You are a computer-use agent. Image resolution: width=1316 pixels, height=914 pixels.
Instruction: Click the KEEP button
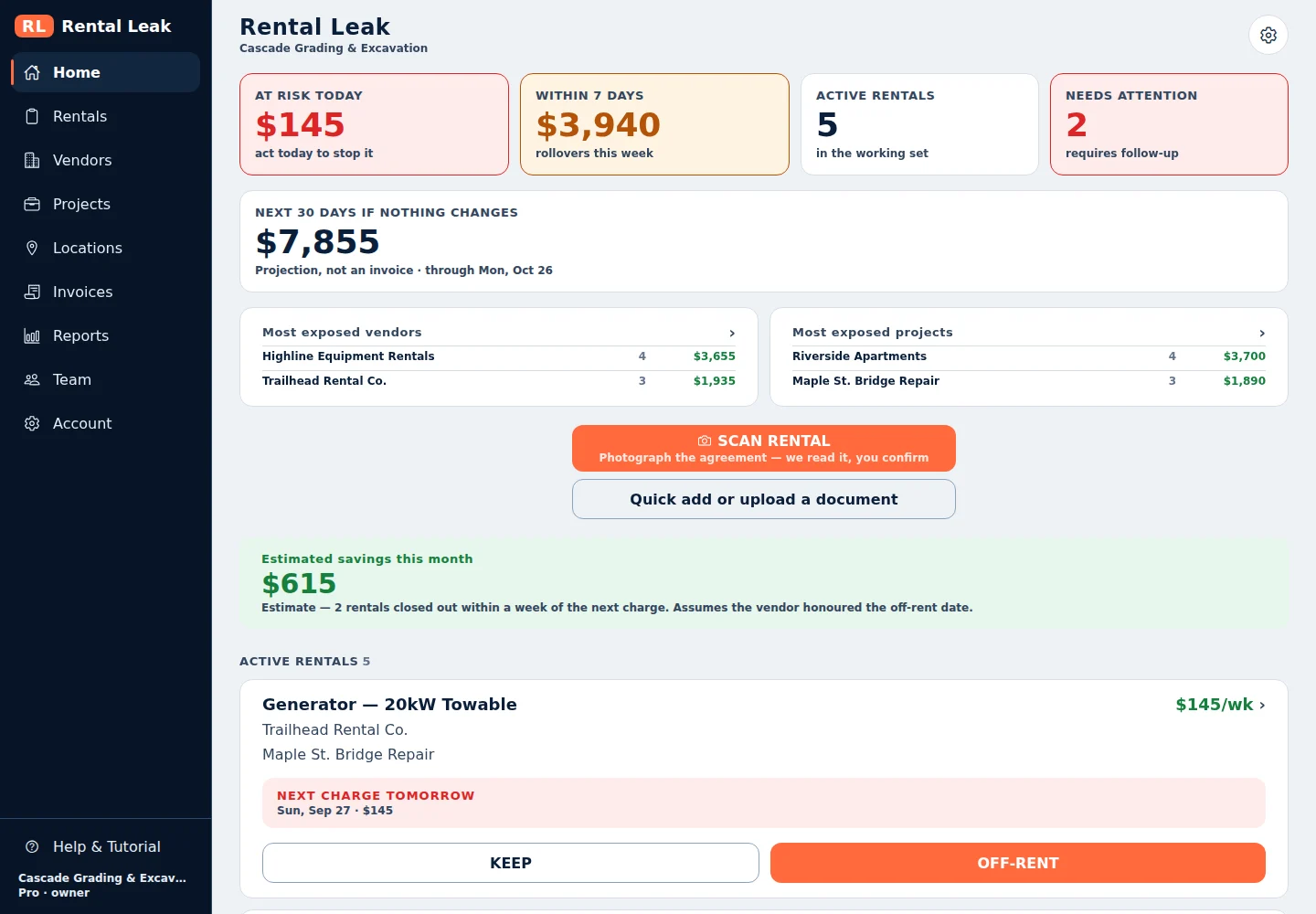click(x=511, y=863)
